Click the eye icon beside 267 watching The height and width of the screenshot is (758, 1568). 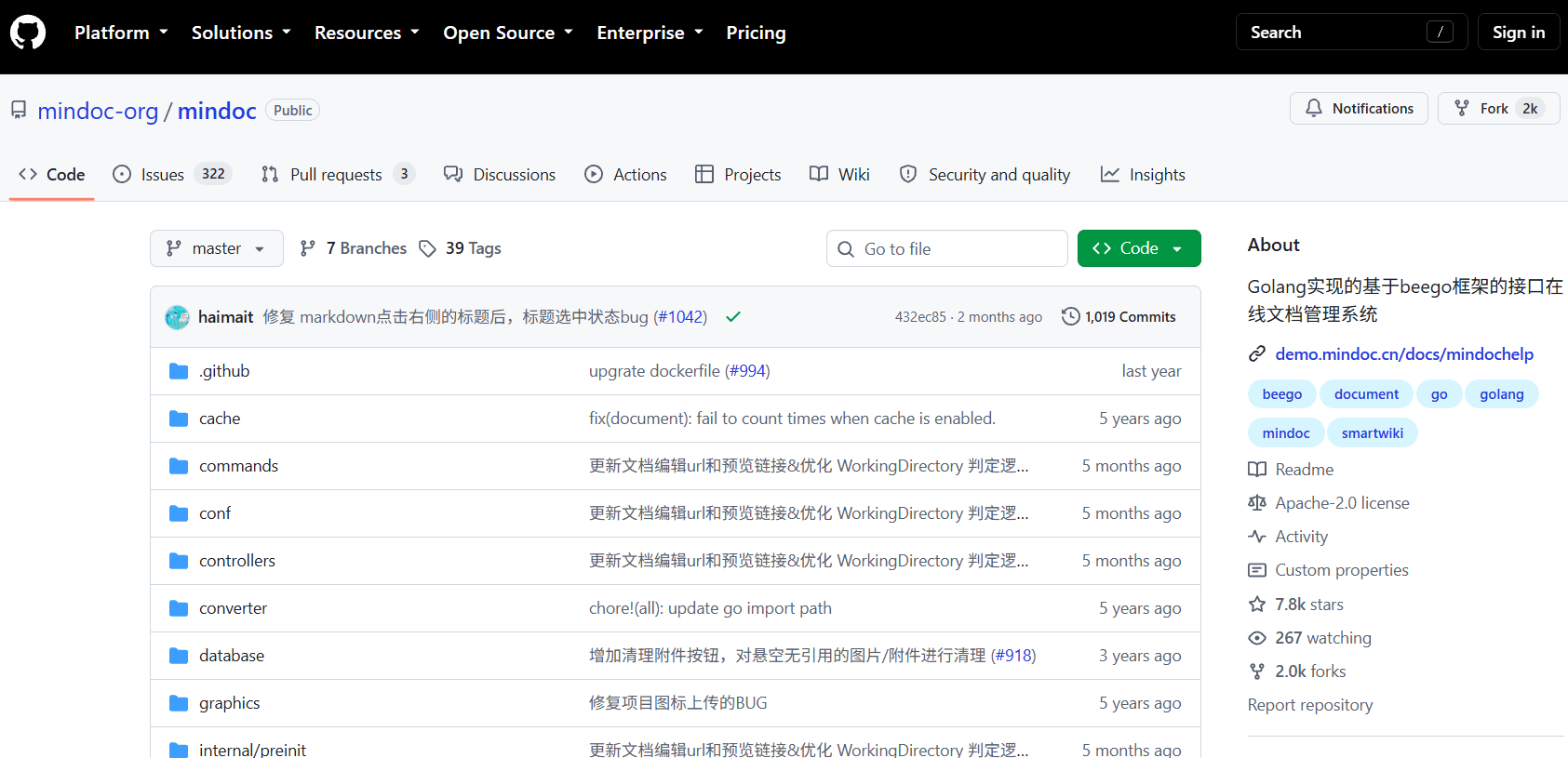(x=1257, y=638)
